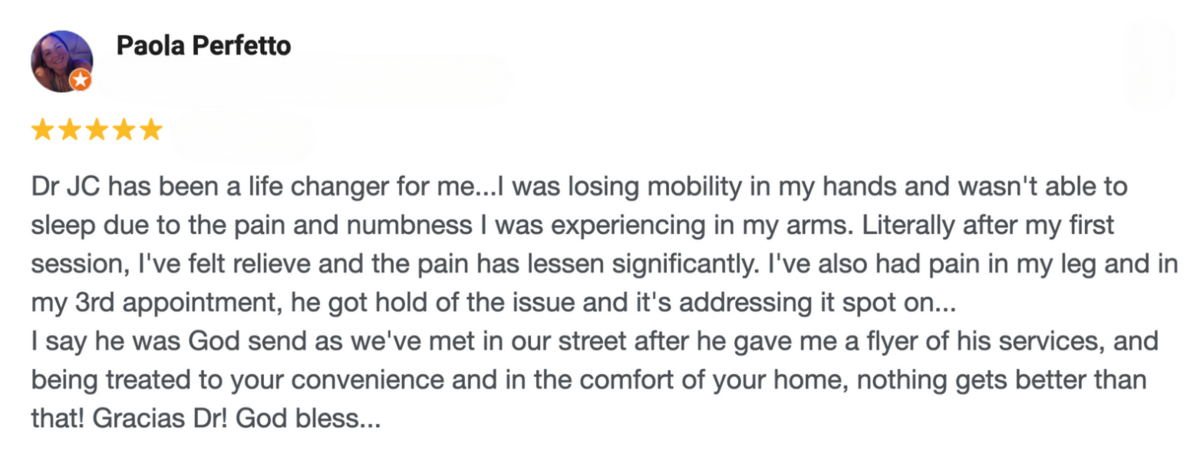Open the Paola Perfetto reviewer name
The width and height of the screenshot is (1200, 460).
coord(204,45)
